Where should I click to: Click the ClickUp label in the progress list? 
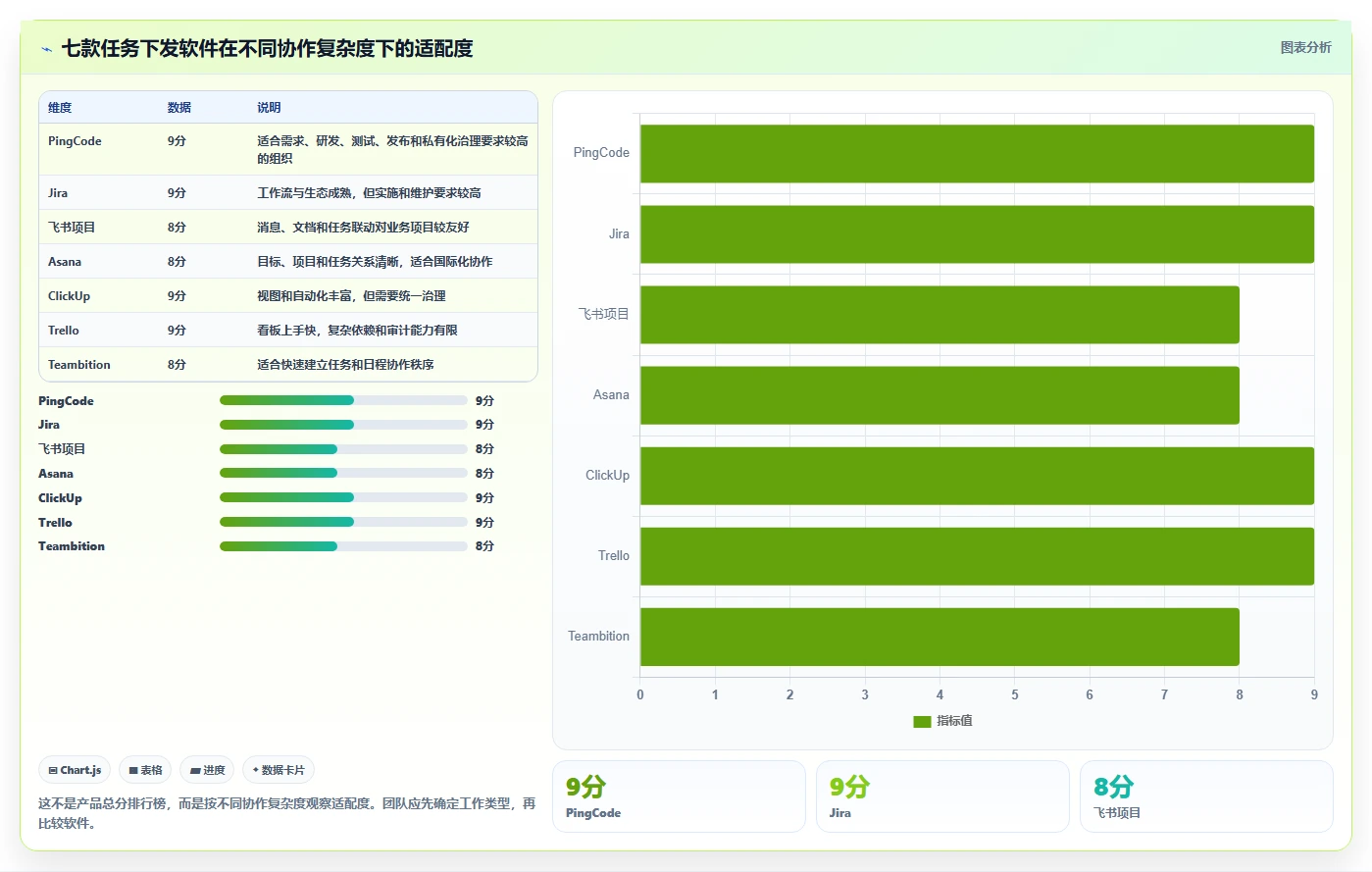tap(60, 498)
